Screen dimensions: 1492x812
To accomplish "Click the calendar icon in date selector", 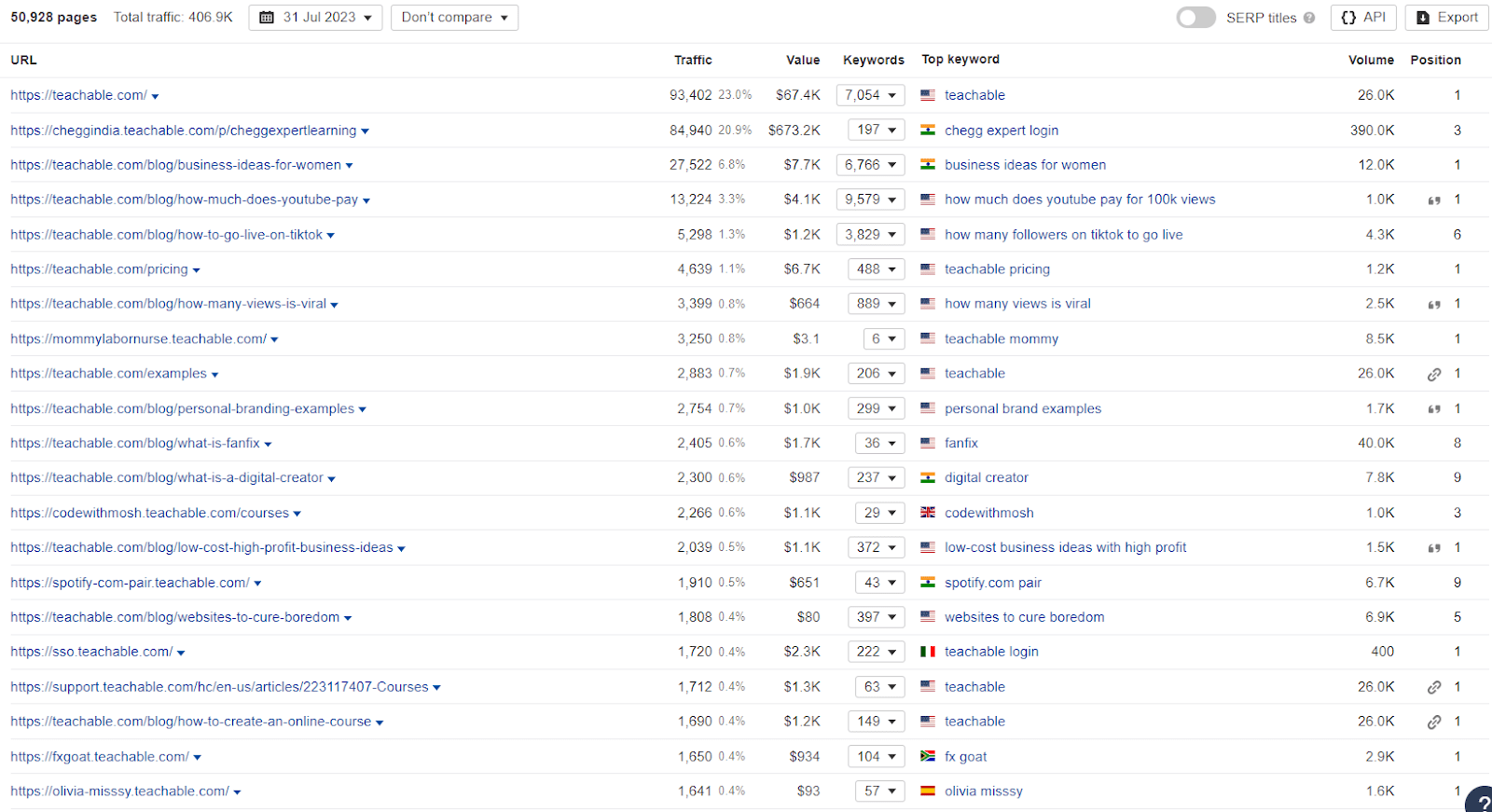I will (267, 18).
